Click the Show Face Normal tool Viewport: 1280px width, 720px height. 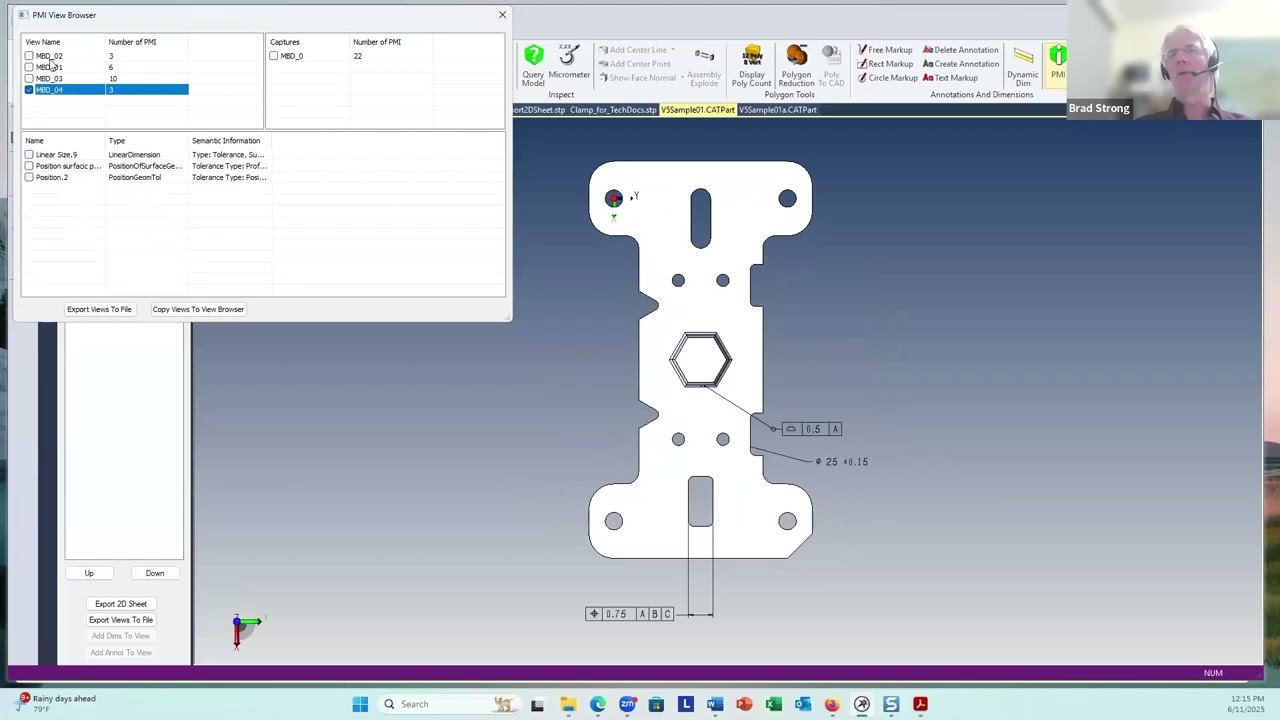click(x=637, y=78)
